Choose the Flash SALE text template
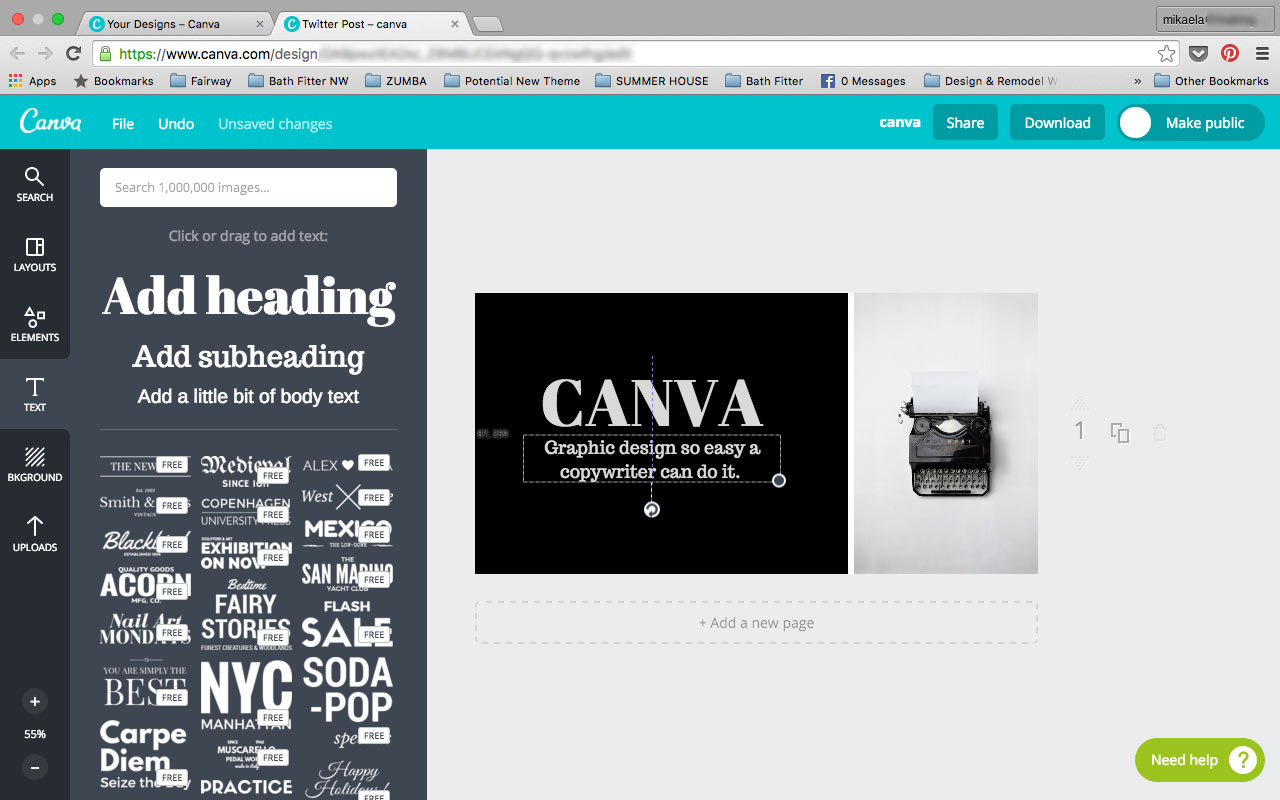 (348, 623)
